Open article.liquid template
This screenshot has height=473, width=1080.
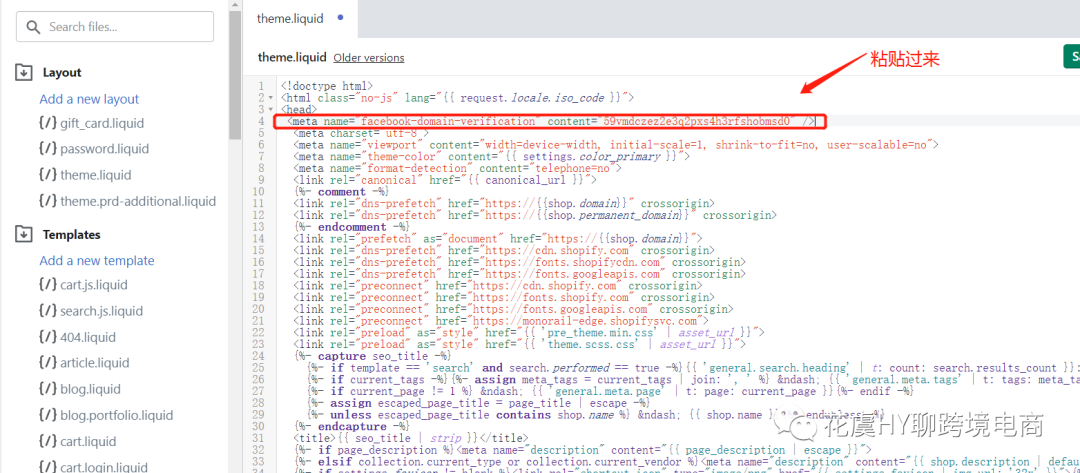tap(94, 363)
